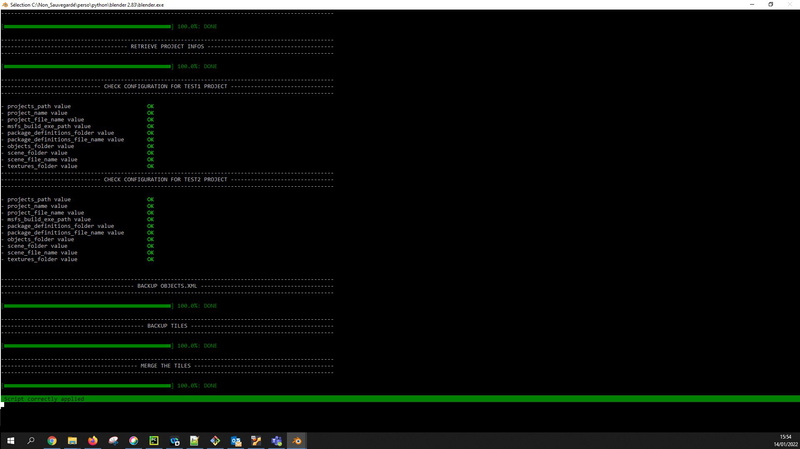Launch Google Chrome from the taskbar
Screen dimensions: 800x449
click(x=52, y=440)
